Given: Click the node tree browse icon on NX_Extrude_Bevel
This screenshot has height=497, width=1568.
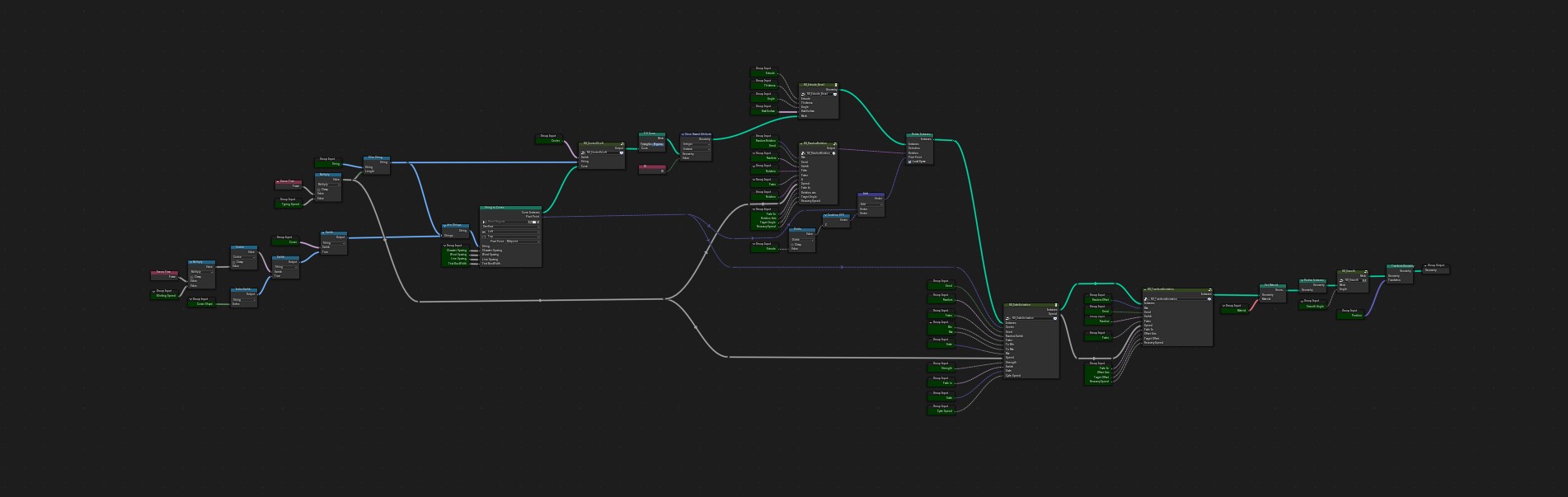Looking at the screenshot, I should (803, 94).
